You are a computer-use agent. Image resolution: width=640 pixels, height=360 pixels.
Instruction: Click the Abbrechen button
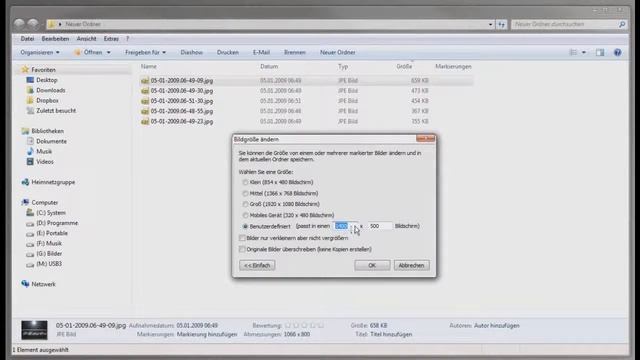point(411,265)
